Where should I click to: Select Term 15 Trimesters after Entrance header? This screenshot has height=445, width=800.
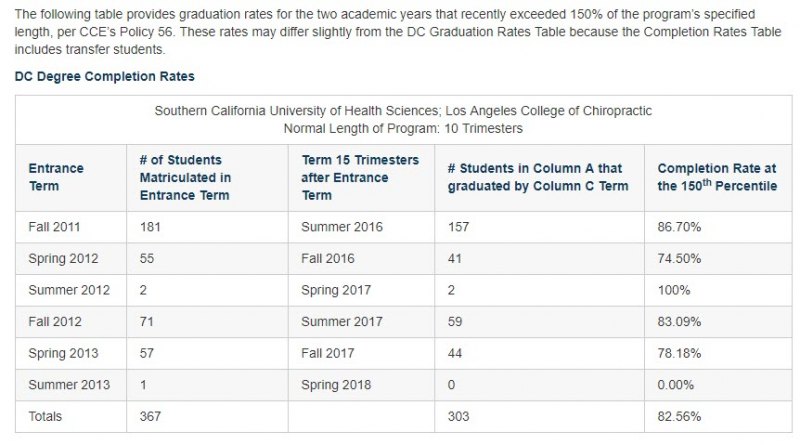(360, 178)
